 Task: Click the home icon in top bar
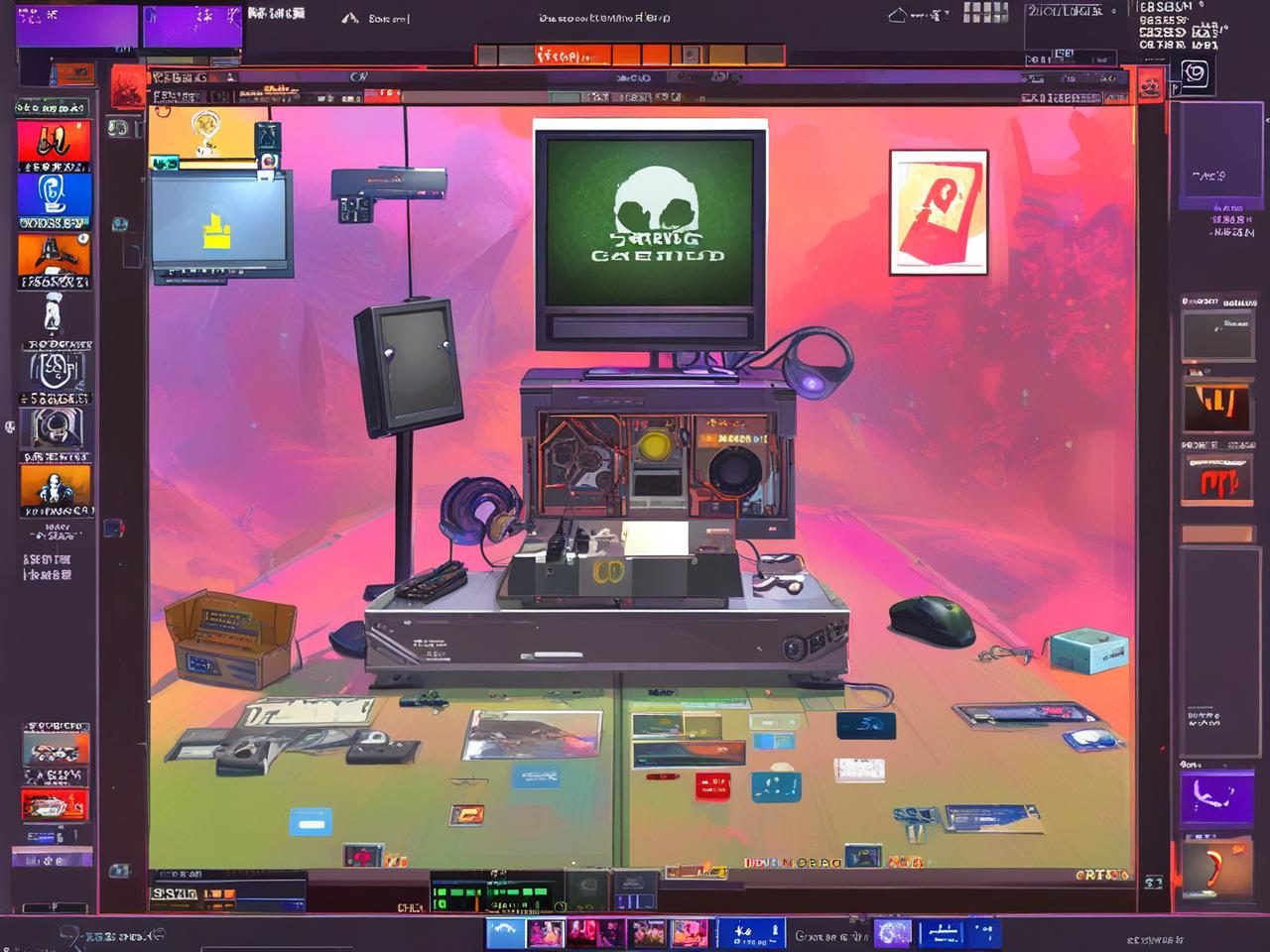pyautogui.click(x=897, y=15)
